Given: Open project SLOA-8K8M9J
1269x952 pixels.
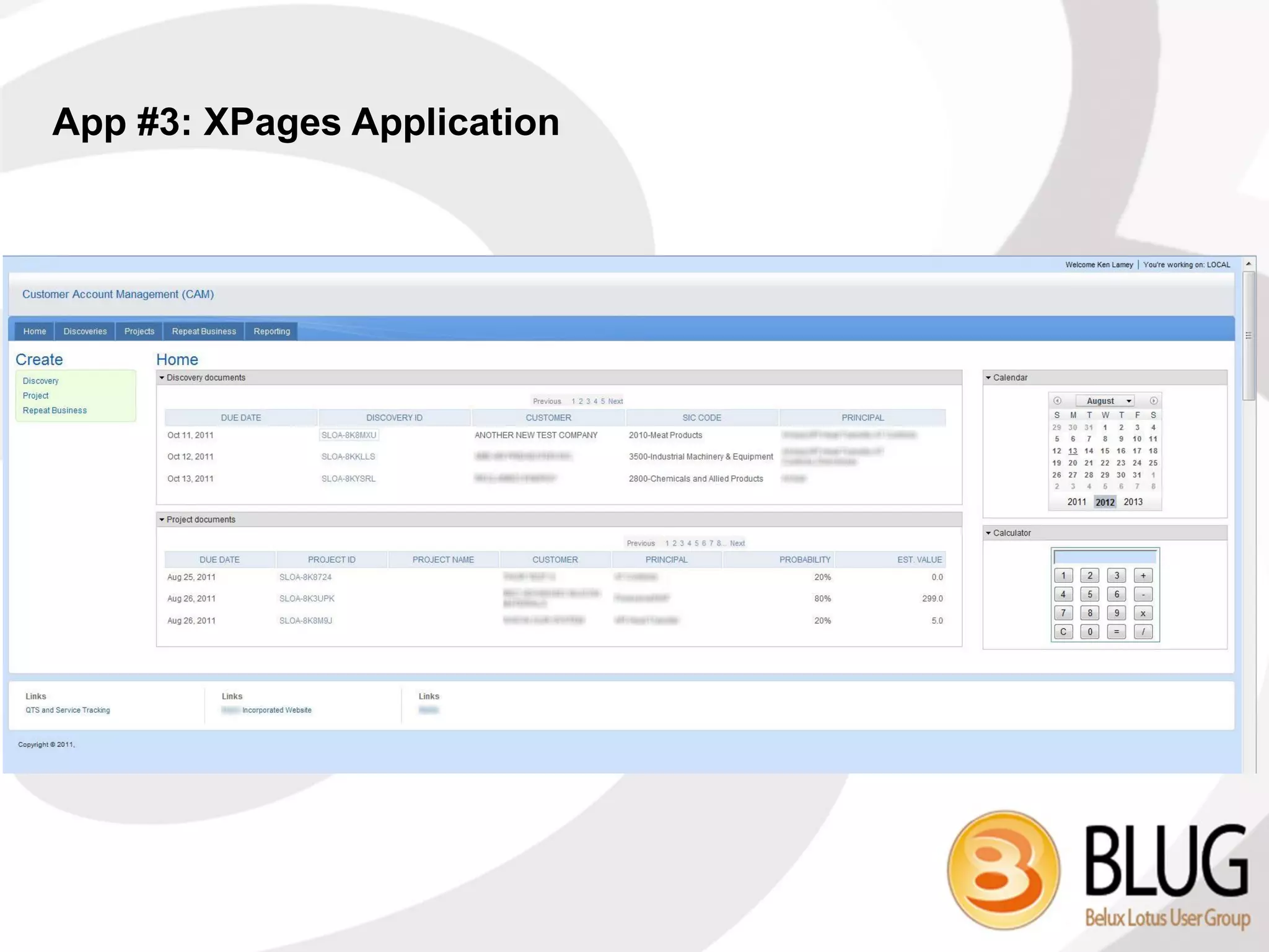Looking at the screenshot, I should [305, 621].
